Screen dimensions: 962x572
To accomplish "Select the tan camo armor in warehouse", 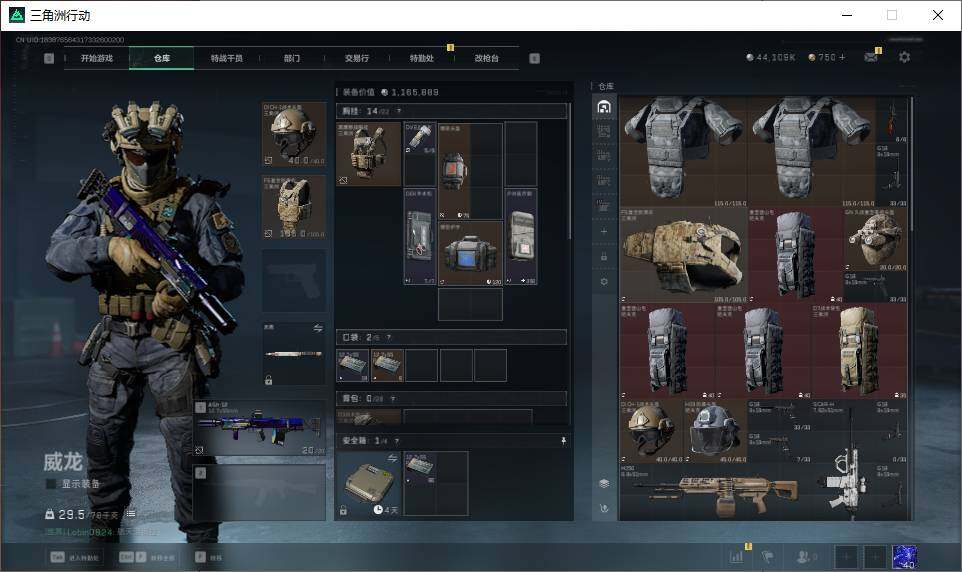I will (x=683, y=255).
